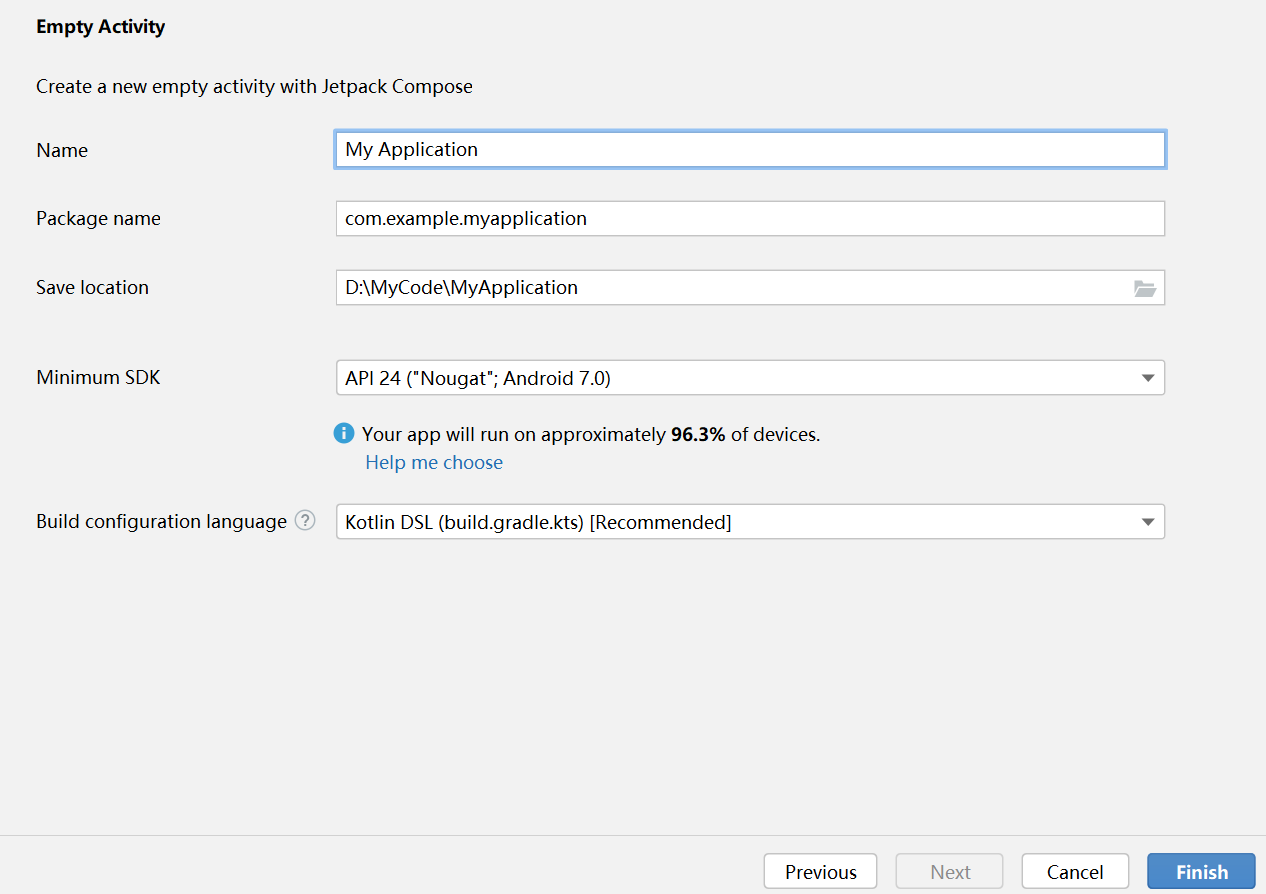The image size is (1266, 894).
Task: Click the blue info icon beside device coverage
Action: 343,434
